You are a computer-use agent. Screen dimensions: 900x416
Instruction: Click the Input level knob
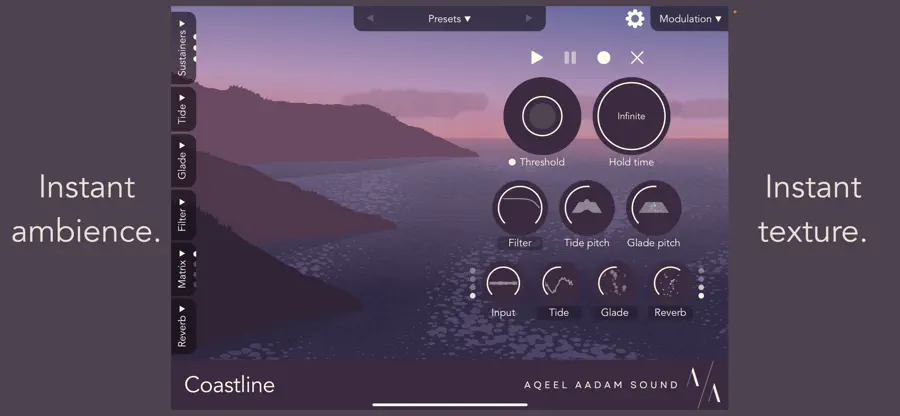(503, 283)
